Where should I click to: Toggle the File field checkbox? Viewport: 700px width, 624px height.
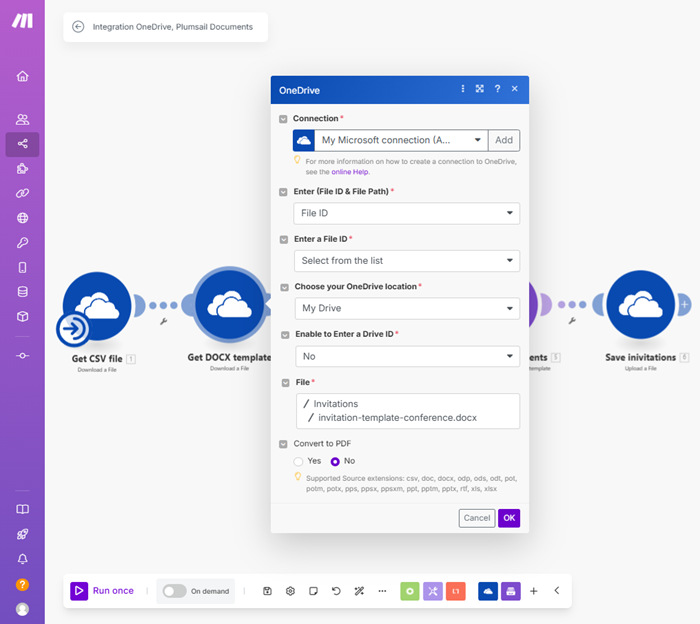tap(285, 383)
